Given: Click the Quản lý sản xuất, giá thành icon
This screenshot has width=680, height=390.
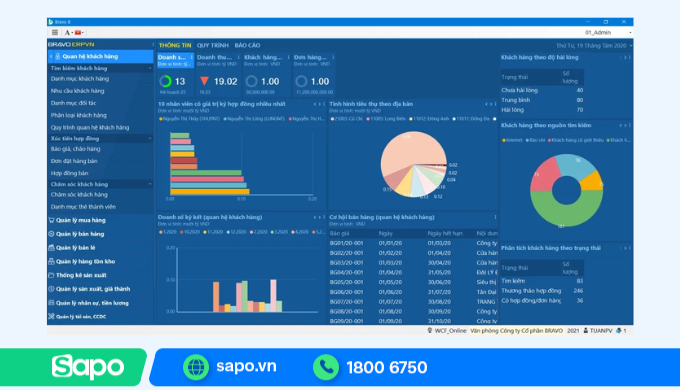Looking at the screenshot, I should pyautogui.click(x=51, y=289).
